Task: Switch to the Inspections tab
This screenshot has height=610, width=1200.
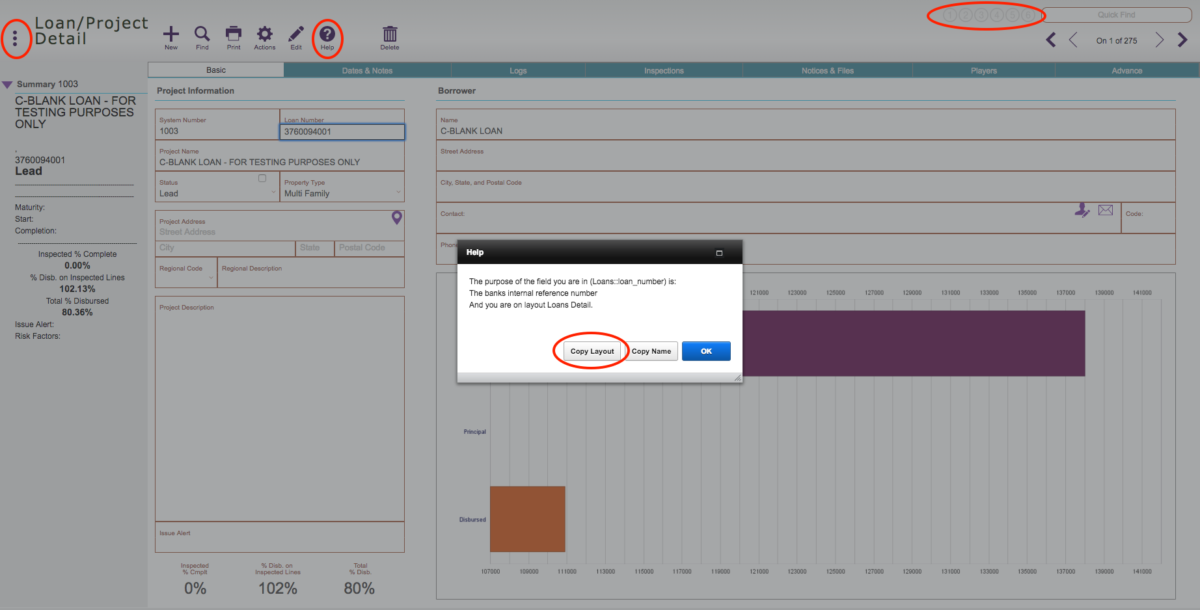Action: (x=663, y=70)
